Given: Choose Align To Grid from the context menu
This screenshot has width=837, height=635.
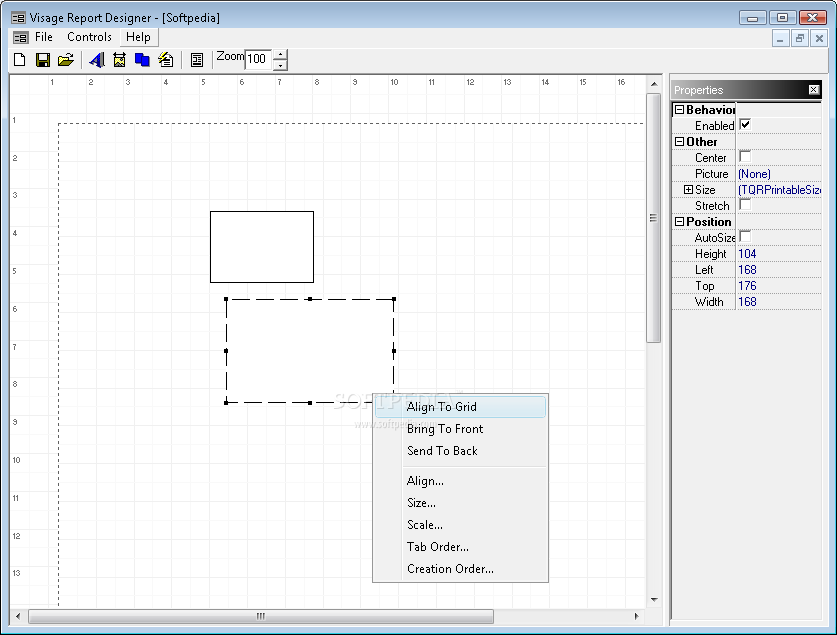Looking at the screenshot, I should click(460, 407).
